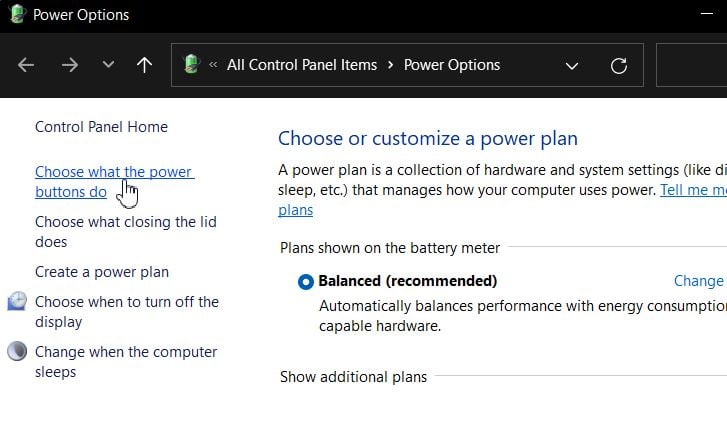Image resolution: width=727 pixels, height=441 pixels.
Task: Open Choose what the power buttons do
Action: [115, 182]
